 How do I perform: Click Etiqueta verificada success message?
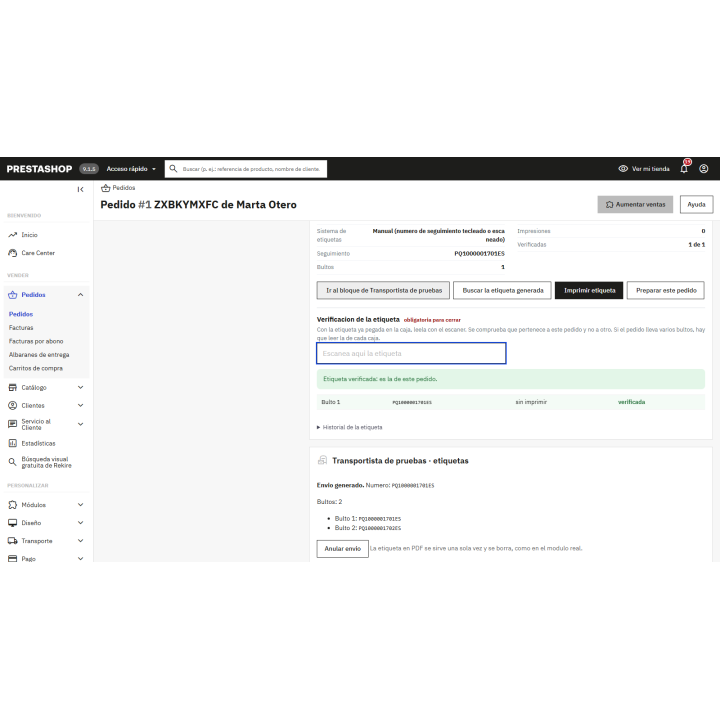click(511, 379)
